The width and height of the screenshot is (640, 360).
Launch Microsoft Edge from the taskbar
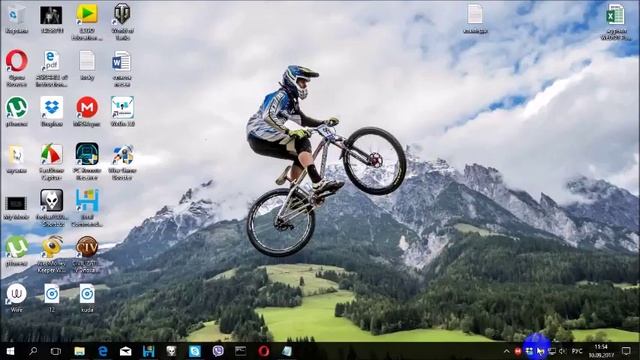coord(102,351)
